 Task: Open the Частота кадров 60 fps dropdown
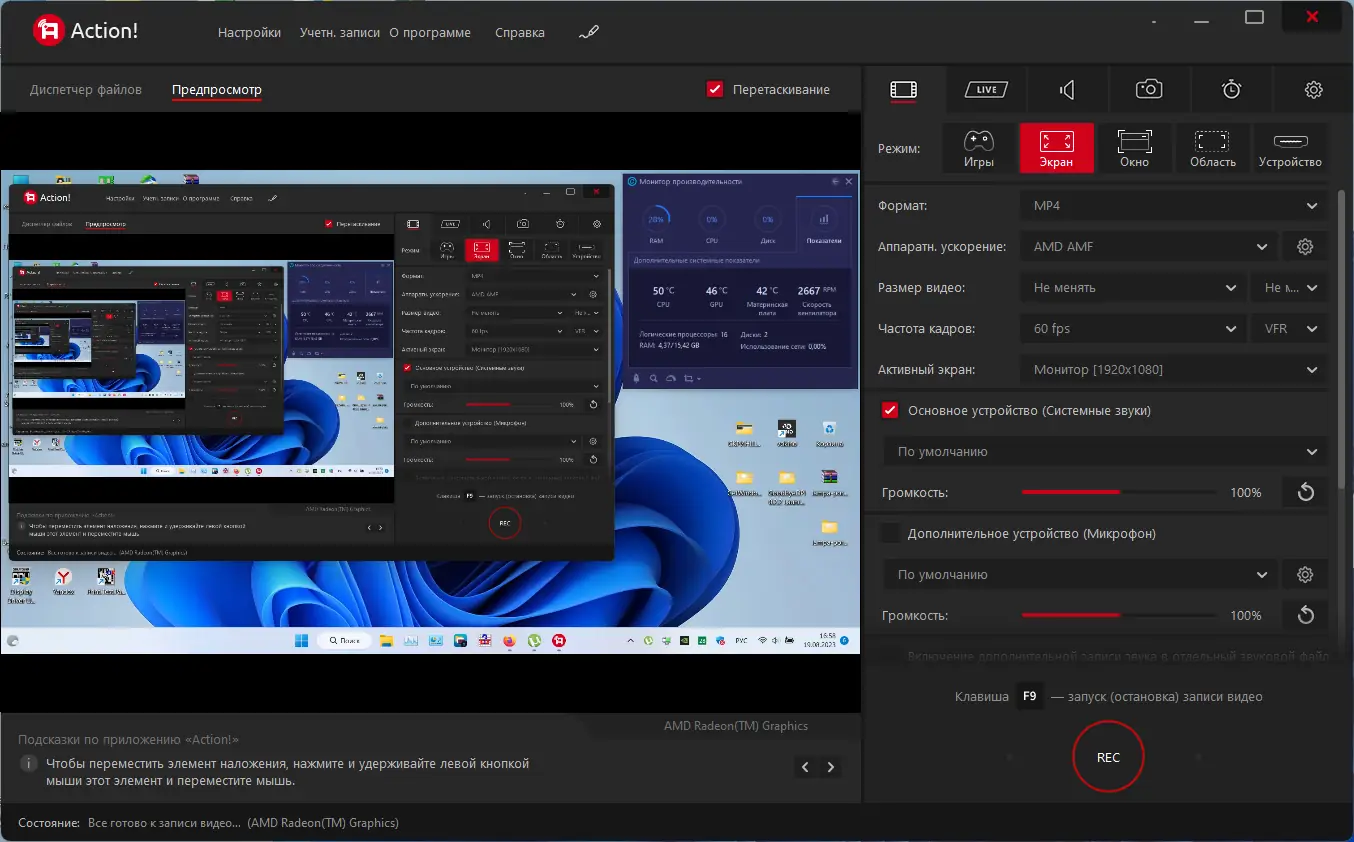point(1134,328)
